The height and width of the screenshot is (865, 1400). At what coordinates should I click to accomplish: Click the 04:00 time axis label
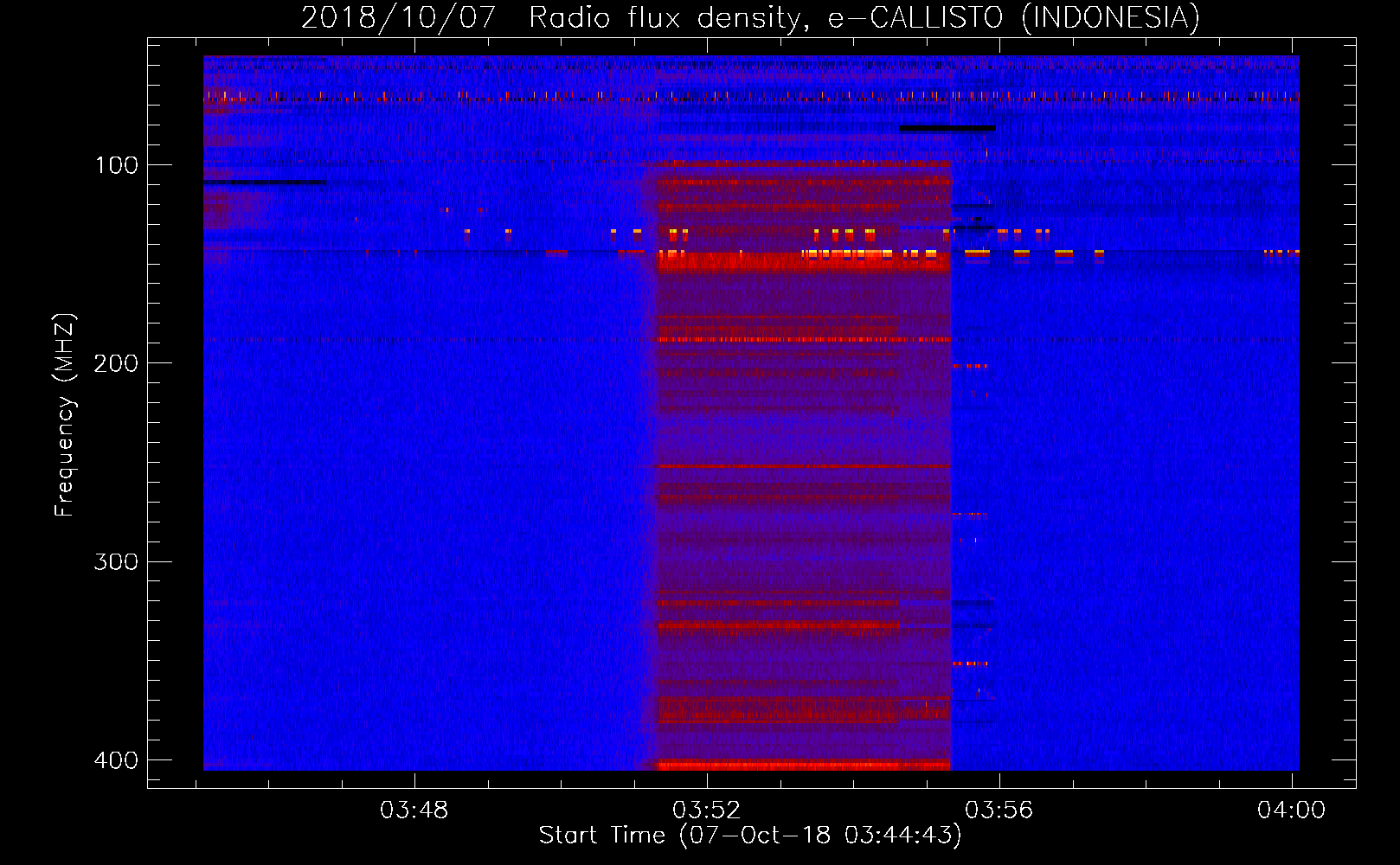coord(1291,810)
